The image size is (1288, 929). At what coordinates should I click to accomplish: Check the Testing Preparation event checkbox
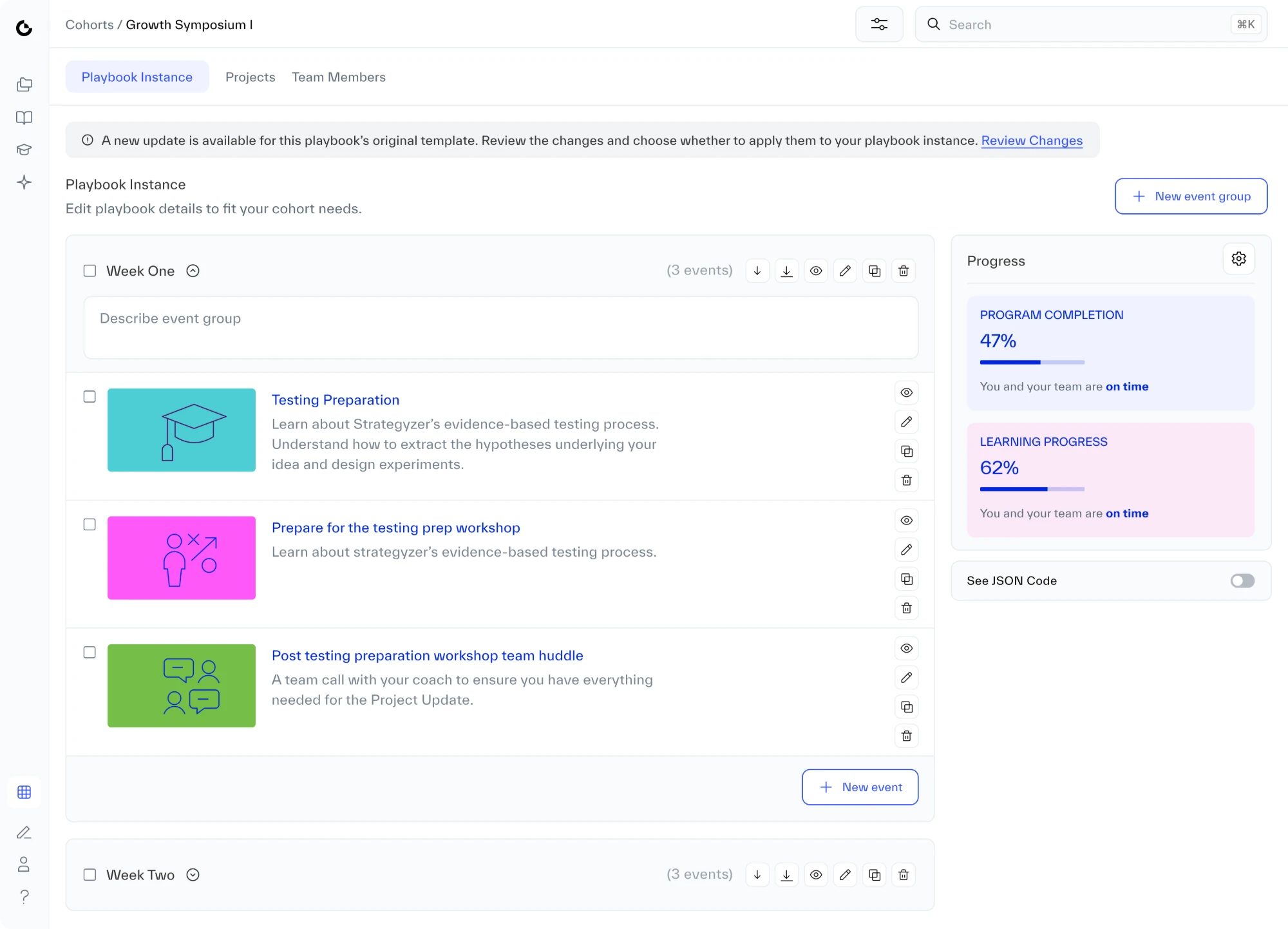click(90, 396)
